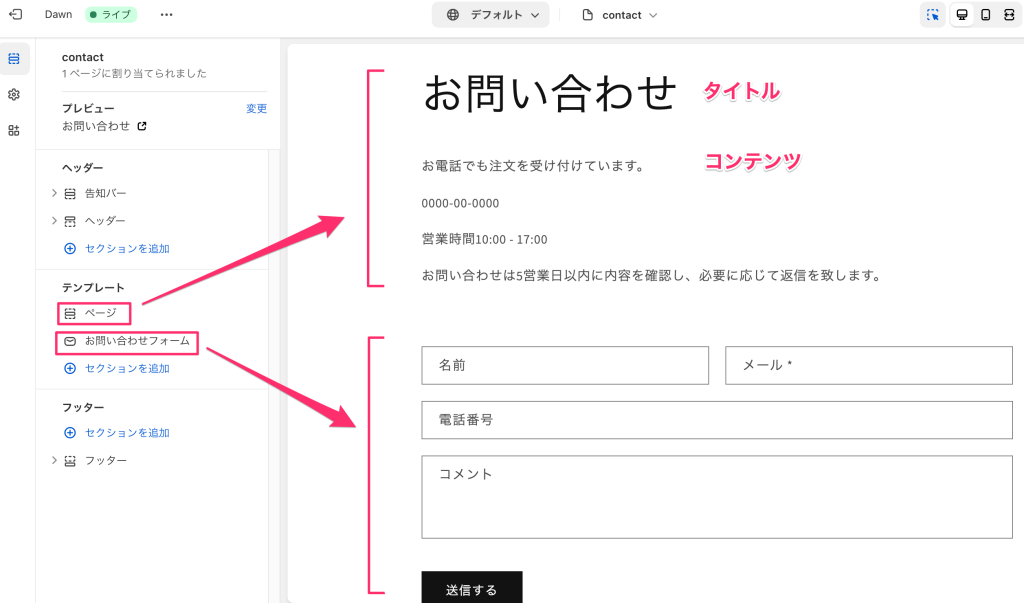The width and height of the screenshot is (1024, 603).
Task: Open theme settings gear in the left rail
Action: coord(14,94)
